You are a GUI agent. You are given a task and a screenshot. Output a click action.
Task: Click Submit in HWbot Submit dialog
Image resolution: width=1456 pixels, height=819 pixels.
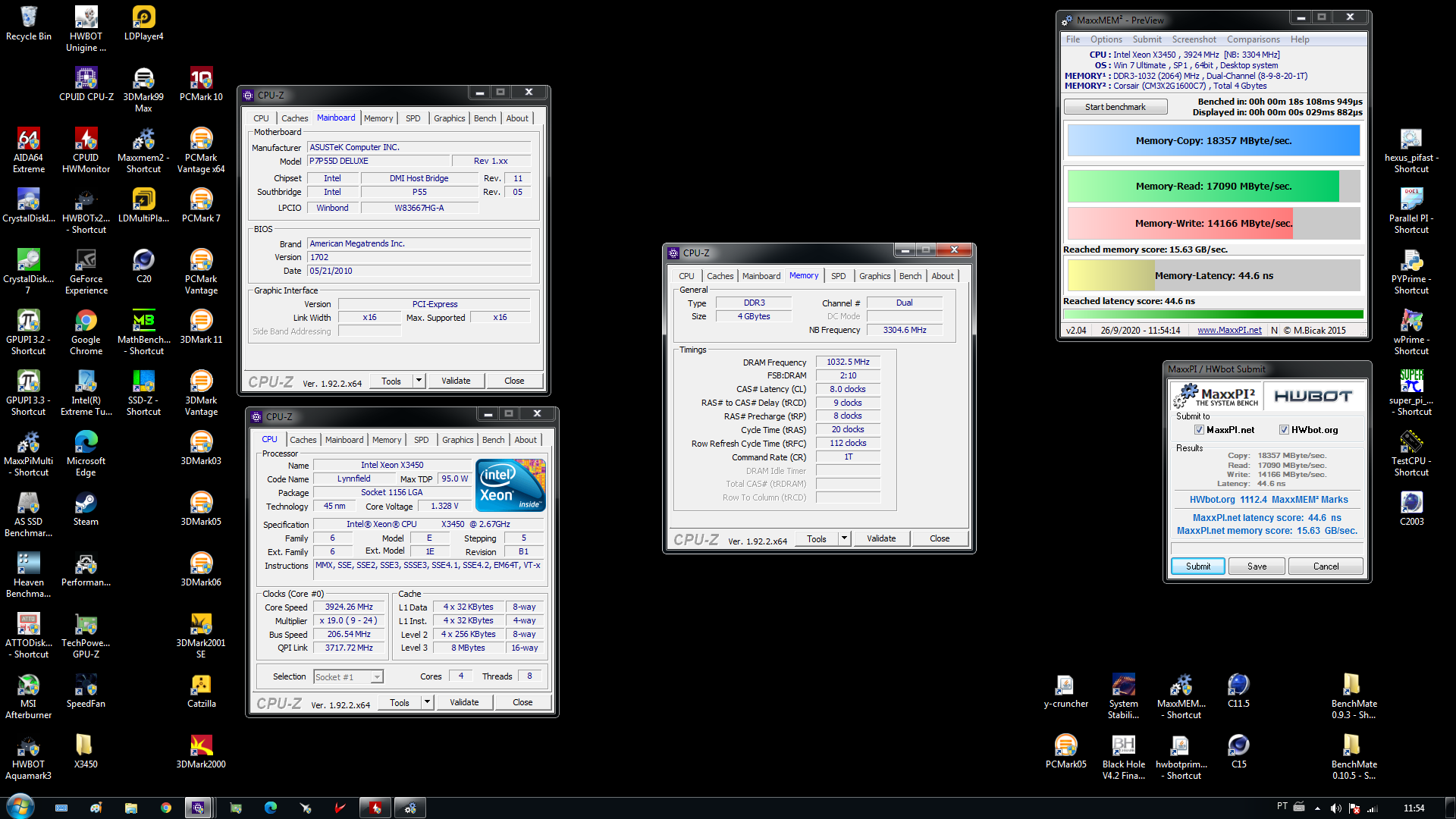click(x=1197, y=566)
